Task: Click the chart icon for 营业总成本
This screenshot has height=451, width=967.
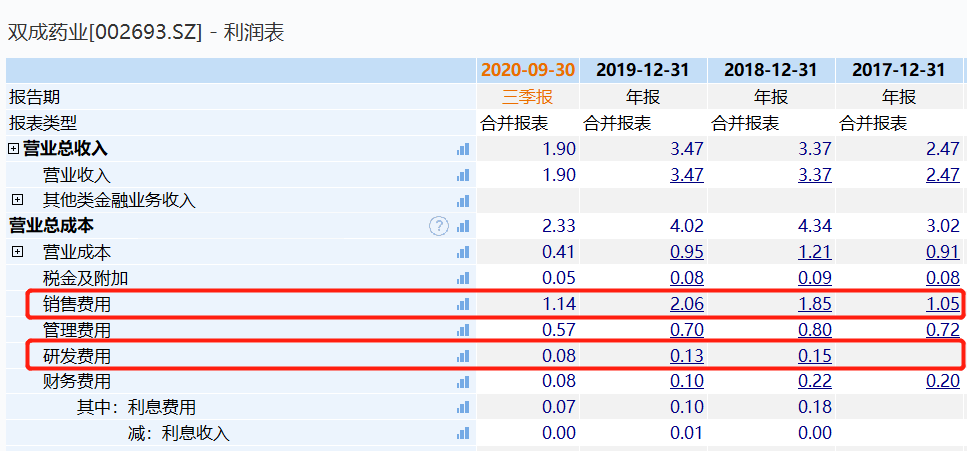Action: 462,226
